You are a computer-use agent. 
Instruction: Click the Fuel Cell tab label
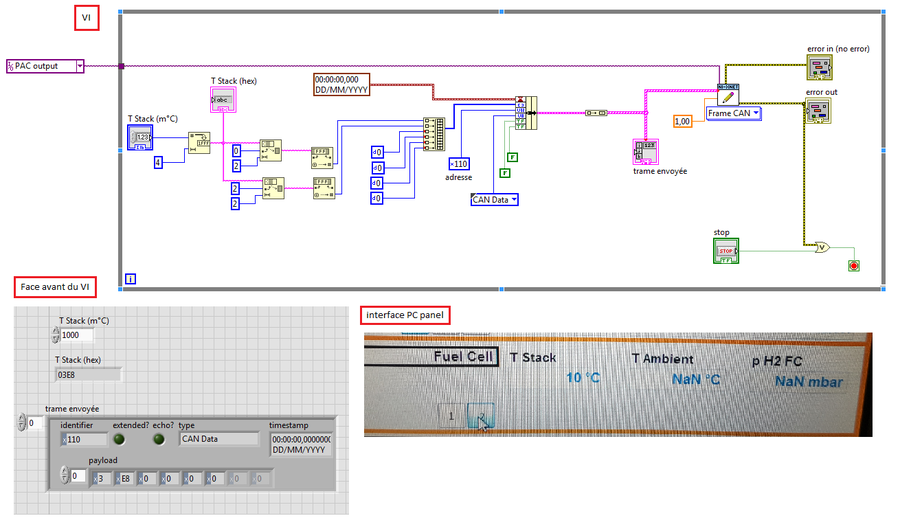click(465, 355)
